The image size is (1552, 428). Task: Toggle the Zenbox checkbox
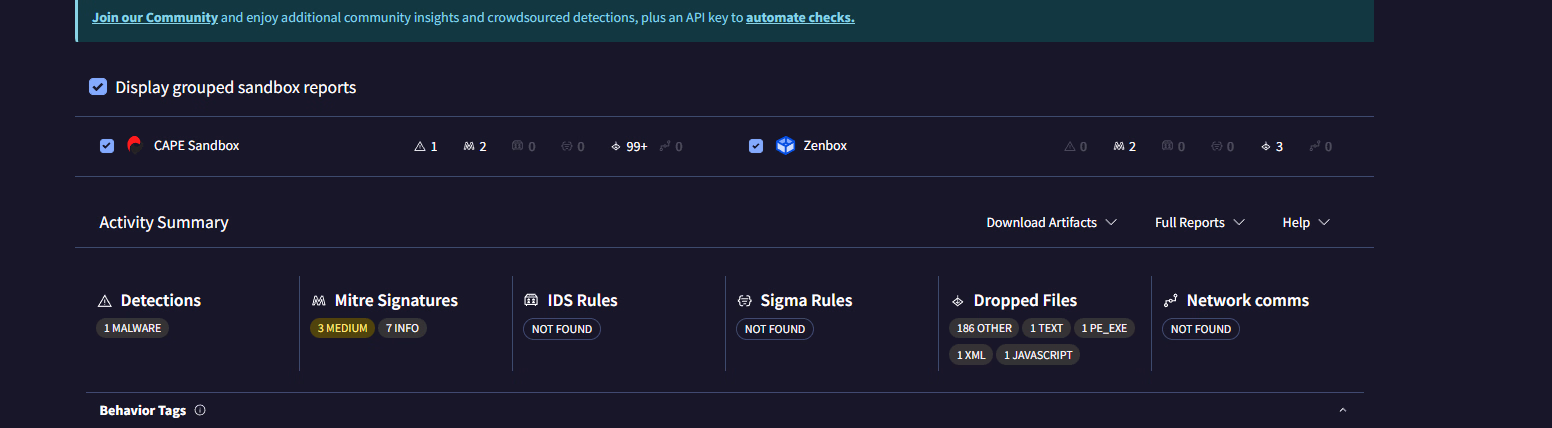coord(756,146)
